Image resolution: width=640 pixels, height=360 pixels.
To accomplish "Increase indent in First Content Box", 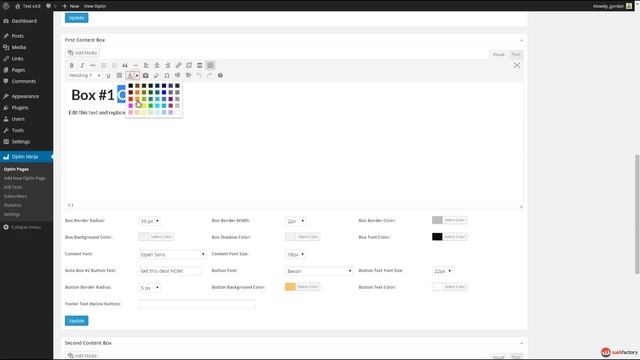I will point(188,76).
